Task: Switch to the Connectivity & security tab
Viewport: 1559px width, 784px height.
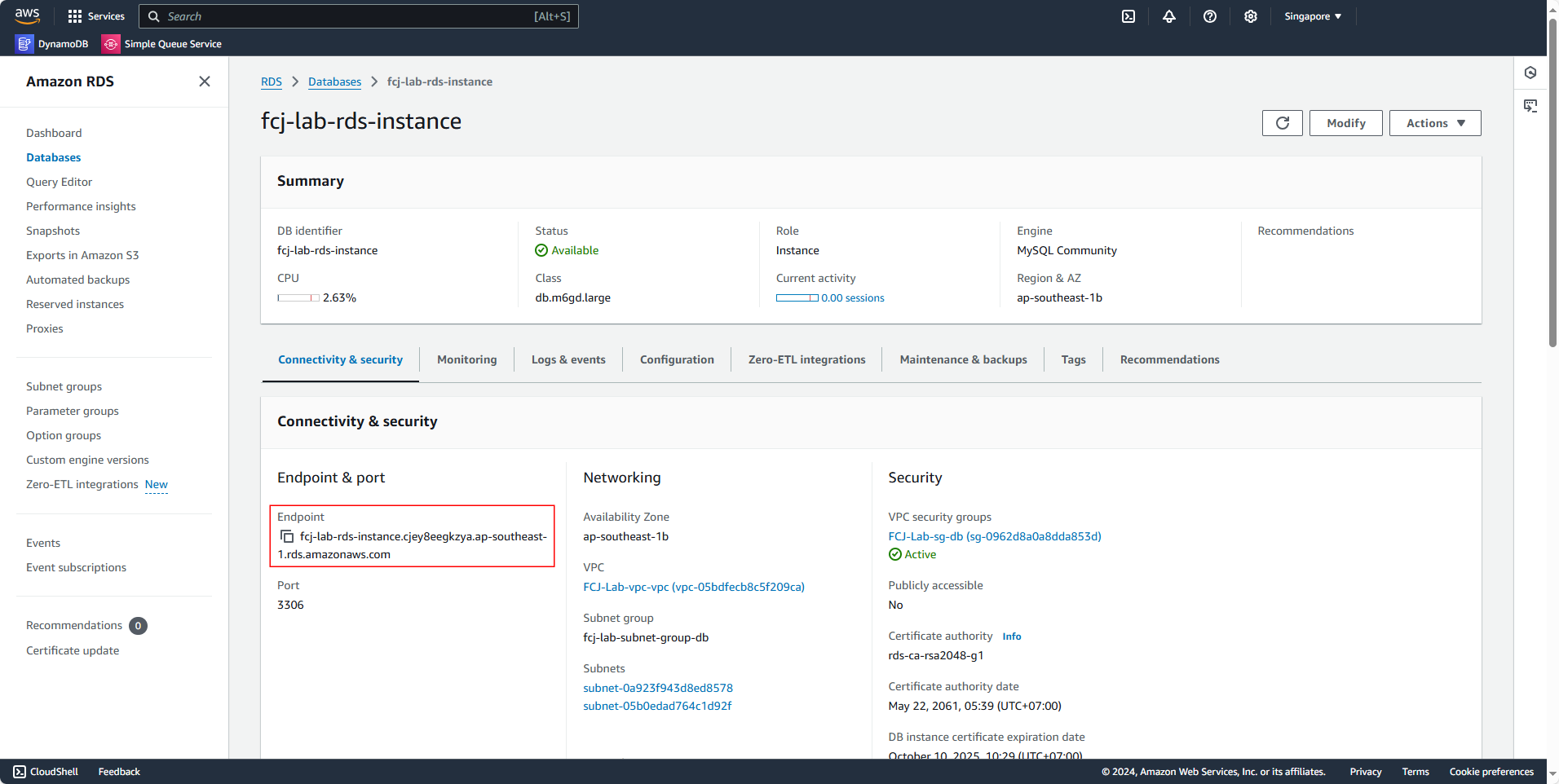Action: click(x=341, y=359)
